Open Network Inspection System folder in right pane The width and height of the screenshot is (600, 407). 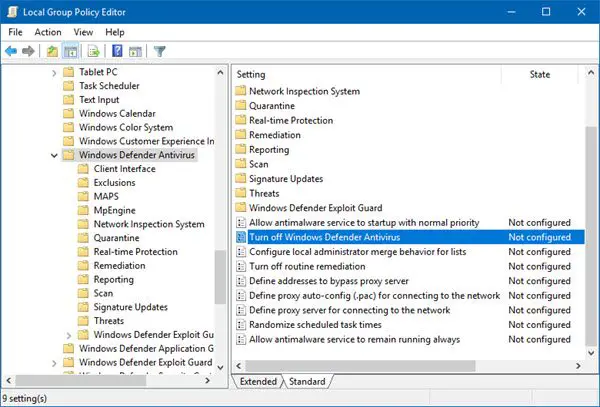click(304, 91)
